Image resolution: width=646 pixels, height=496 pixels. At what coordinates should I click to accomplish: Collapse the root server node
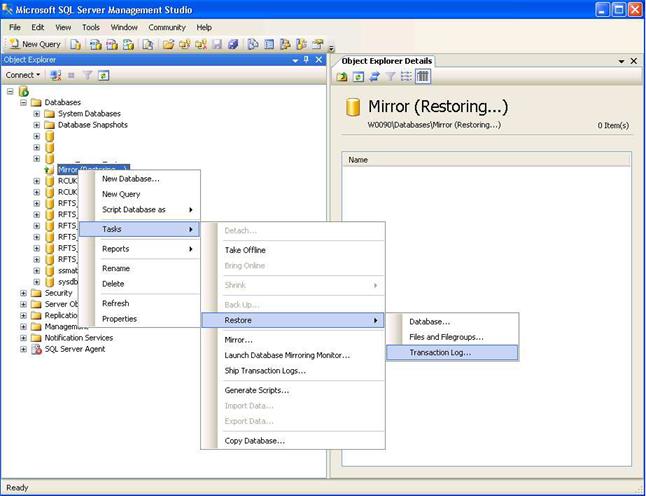[10, 91]
